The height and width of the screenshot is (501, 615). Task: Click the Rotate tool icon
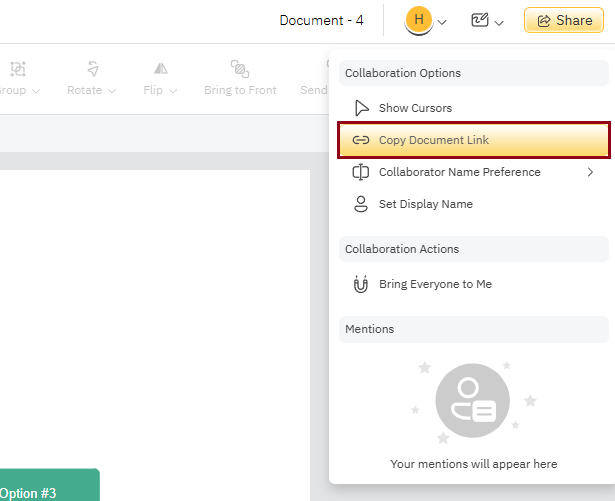click(93, 69)
